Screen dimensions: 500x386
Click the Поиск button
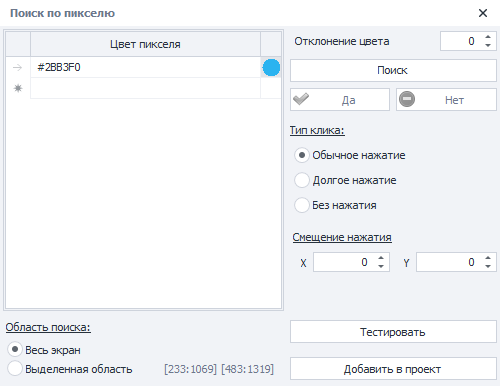393,70
